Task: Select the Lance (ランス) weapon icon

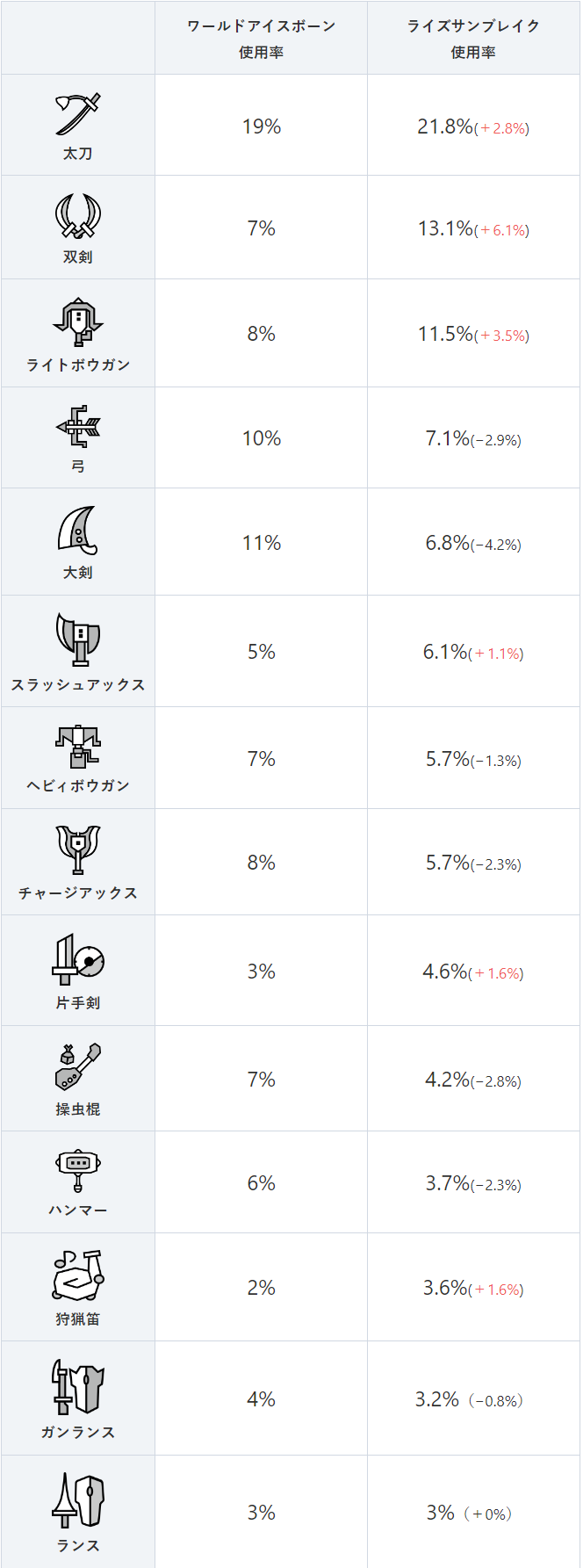Action: (78, 1500)
